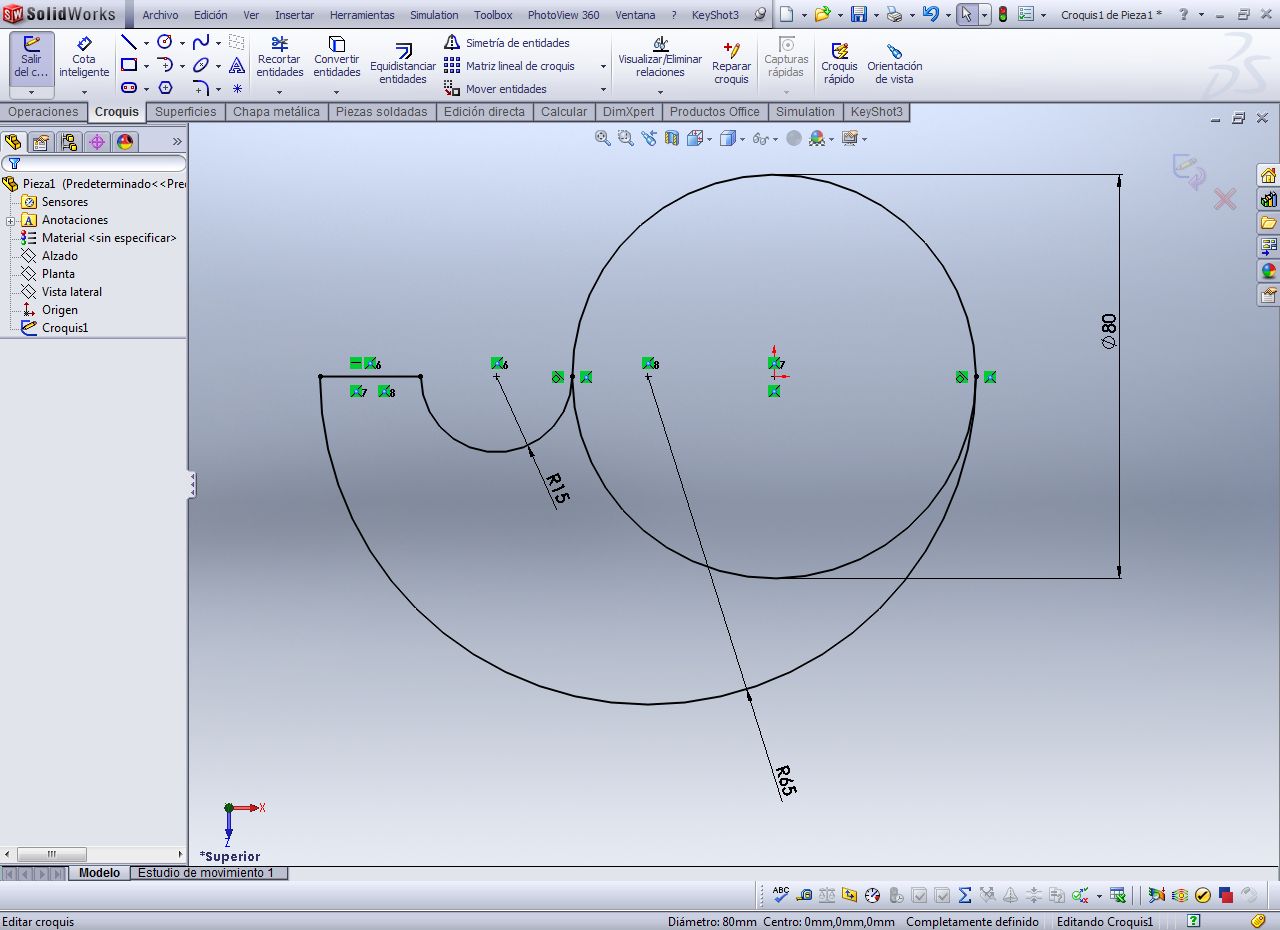Click Equidistanciar entidades tool
The width and height of the screenshot is (1280, 930).
pyautogui.click(x=403, y=64)
